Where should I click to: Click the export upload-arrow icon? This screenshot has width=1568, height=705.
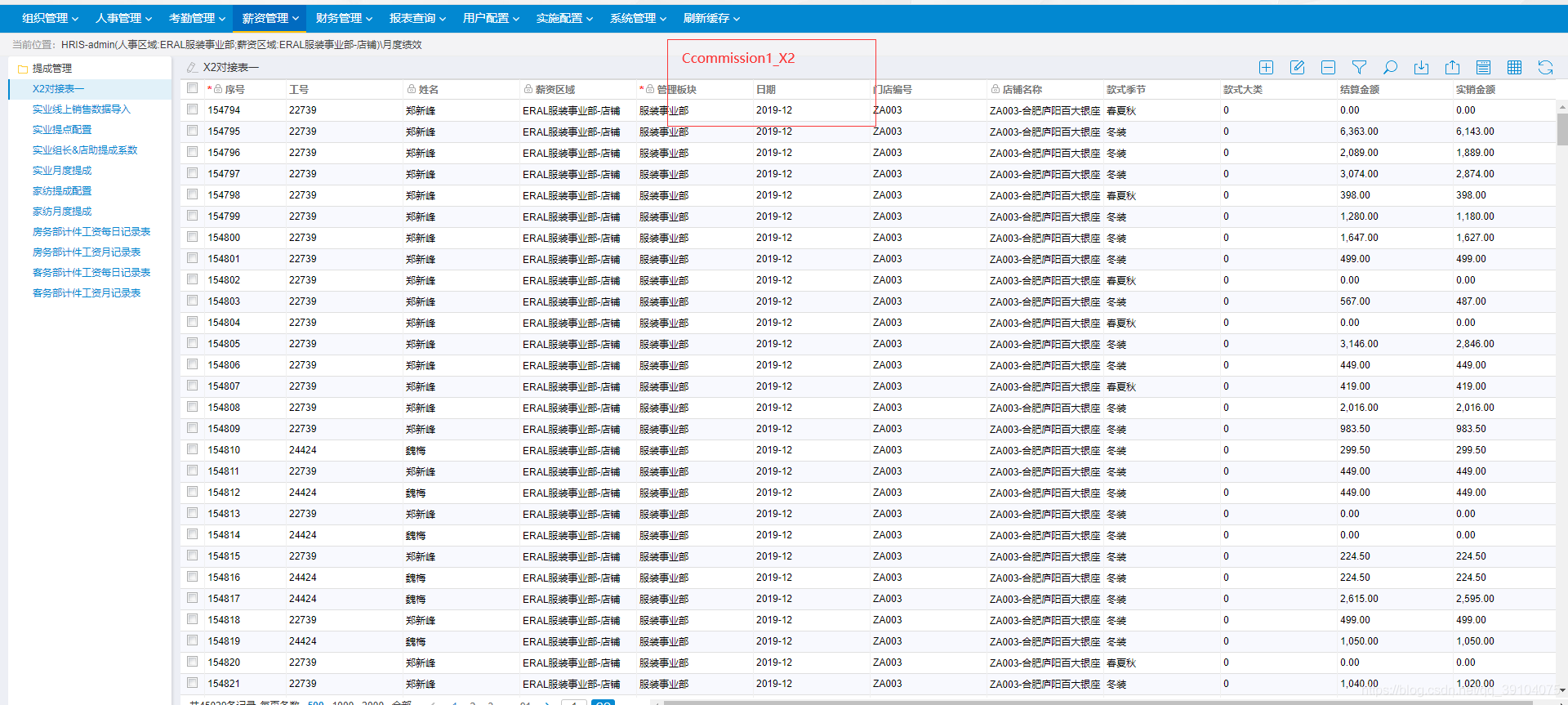click(x=1452, y=68)
